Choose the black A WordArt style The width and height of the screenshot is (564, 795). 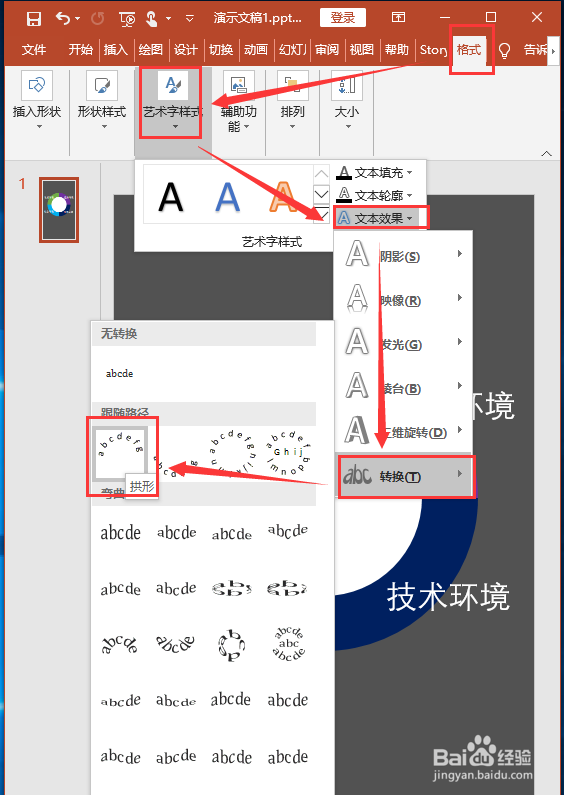point(170,196)
